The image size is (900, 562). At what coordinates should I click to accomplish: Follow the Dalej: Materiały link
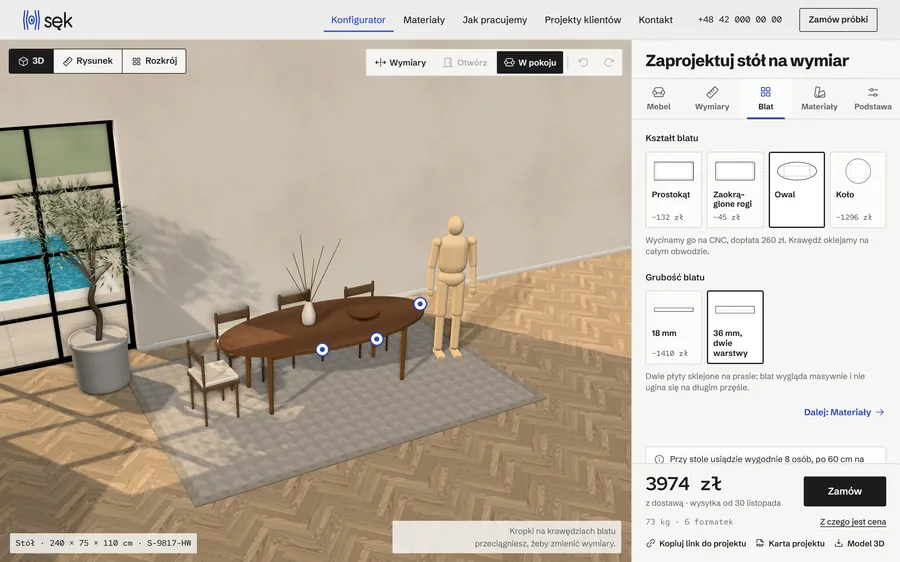844,412
